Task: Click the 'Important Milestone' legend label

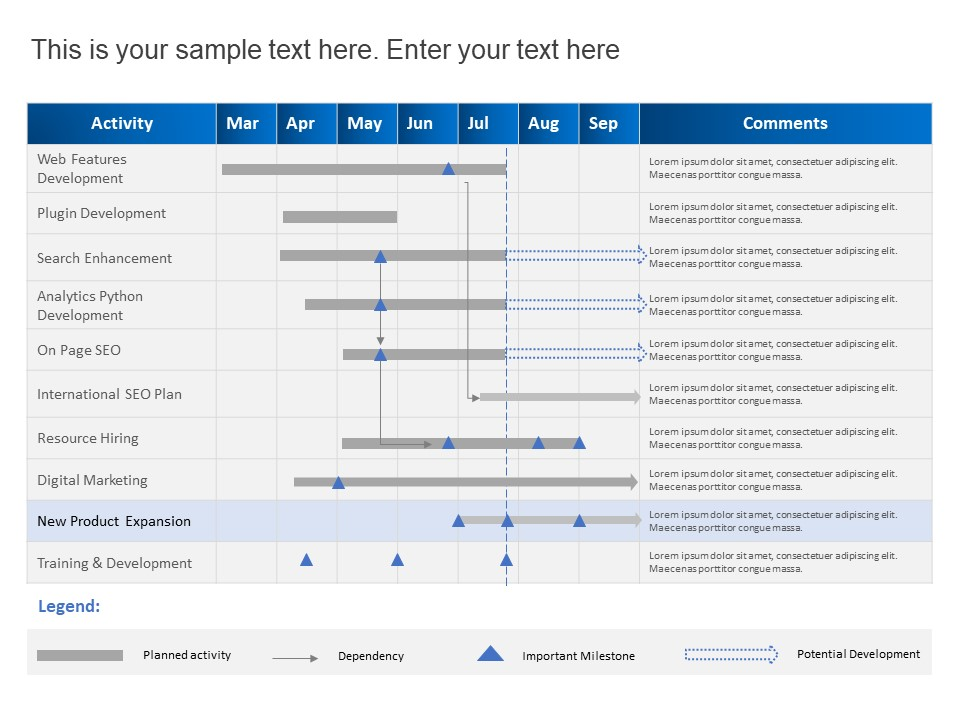Action: click(x=579, y=656)
